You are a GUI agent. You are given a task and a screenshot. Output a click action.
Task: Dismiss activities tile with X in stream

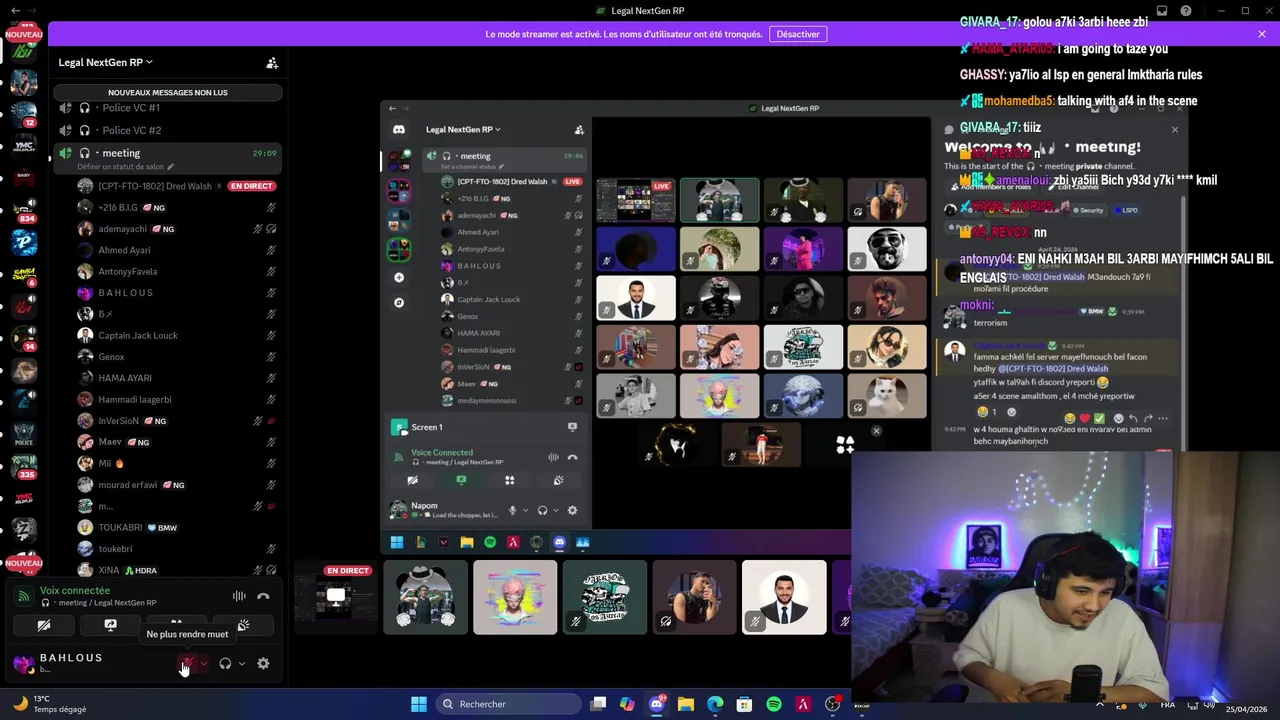876,431
